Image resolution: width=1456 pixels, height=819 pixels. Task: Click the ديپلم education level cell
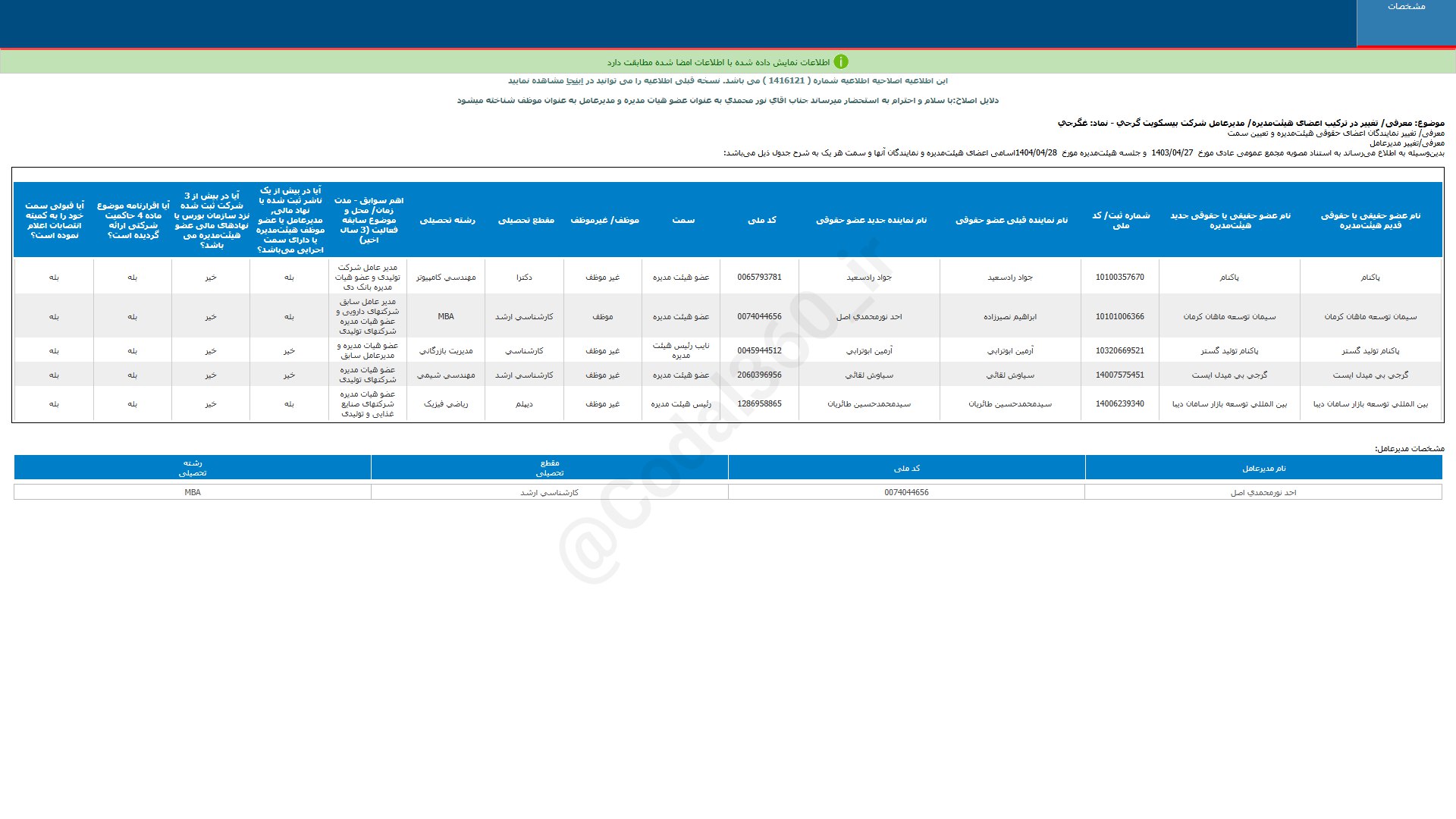click(x=524, y=404)
